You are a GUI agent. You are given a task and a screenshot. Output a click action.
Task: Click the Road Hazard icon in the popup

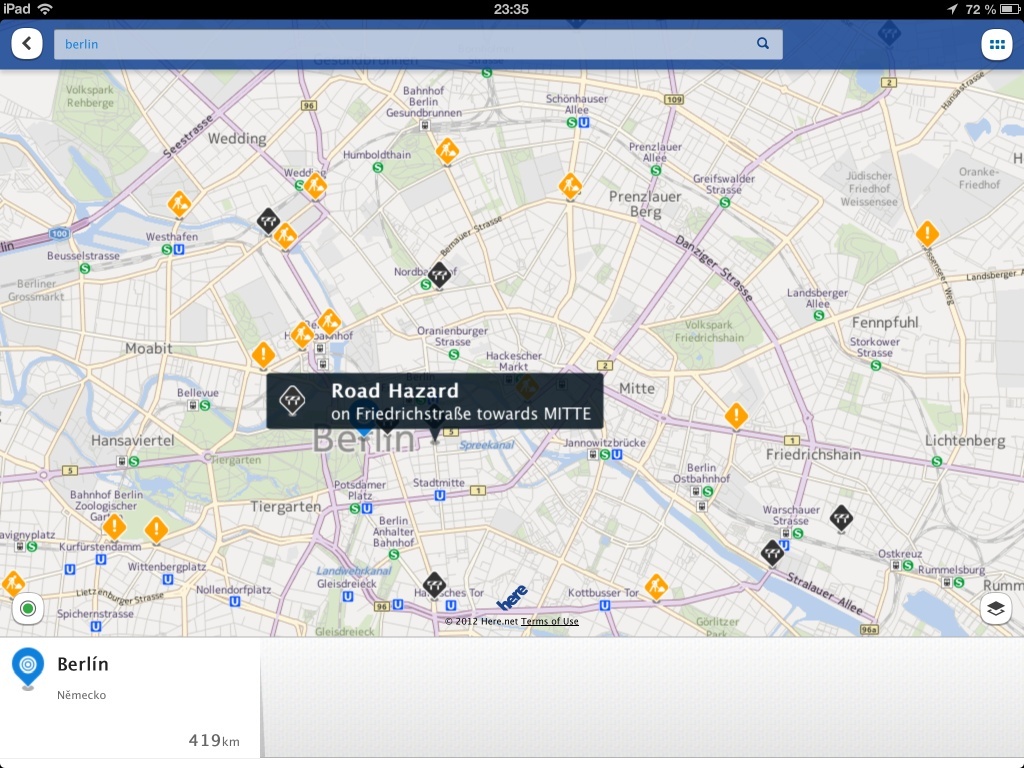291,401
